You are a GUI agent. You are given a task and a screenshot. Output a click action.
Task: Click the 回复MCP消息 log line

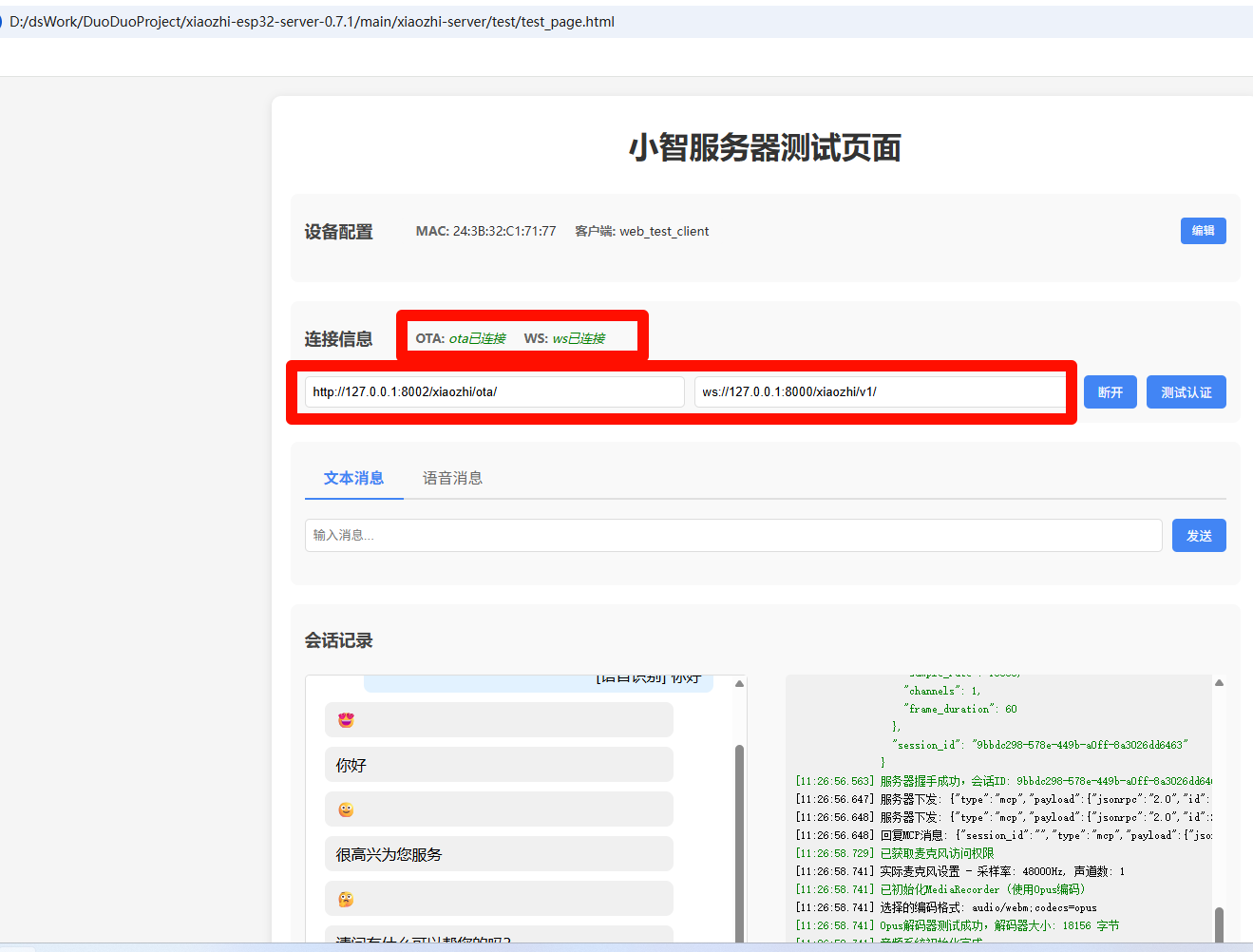click(1003, 835)
